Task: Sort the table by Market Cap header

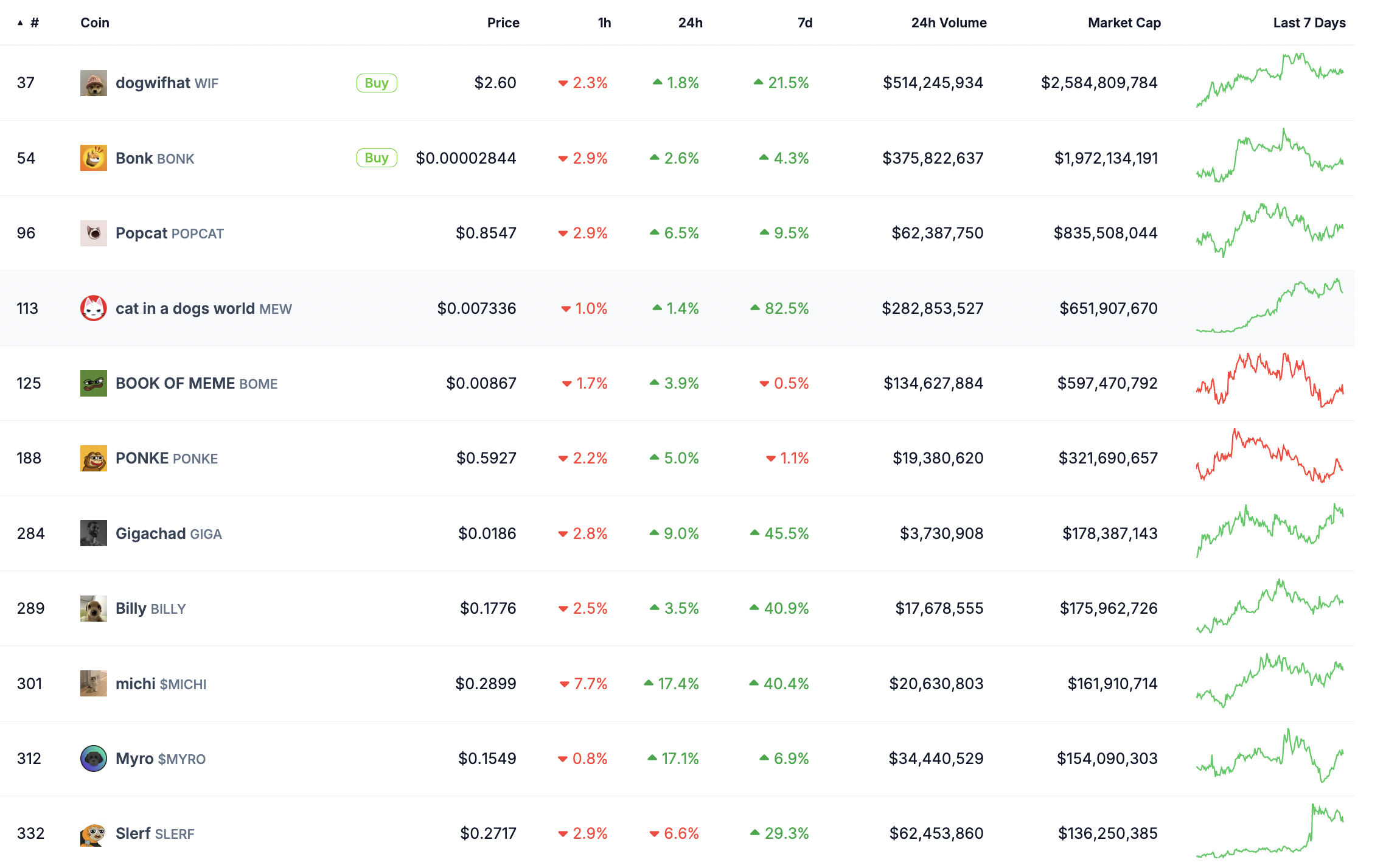Action: [1124, 23]
